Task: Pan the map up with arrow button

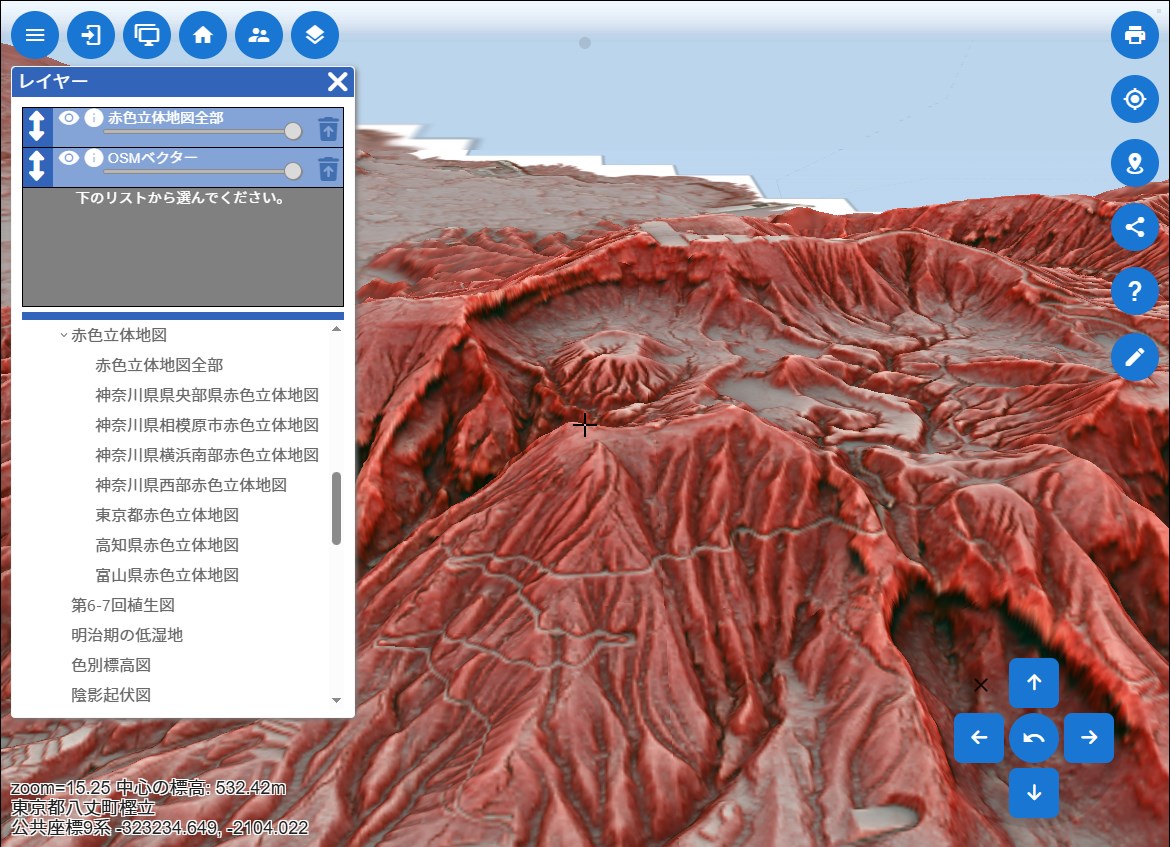Action: point(1034,683)
